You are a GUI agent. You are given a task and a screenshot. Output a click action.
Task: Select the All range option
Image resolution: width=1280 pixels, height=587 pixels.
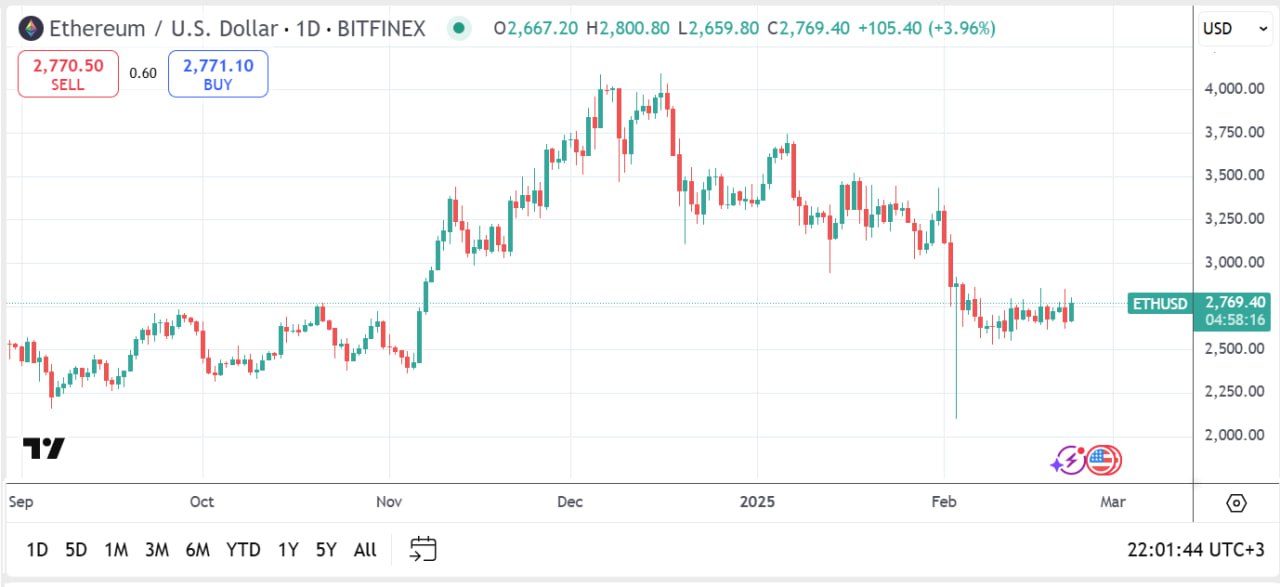point(365,549)
